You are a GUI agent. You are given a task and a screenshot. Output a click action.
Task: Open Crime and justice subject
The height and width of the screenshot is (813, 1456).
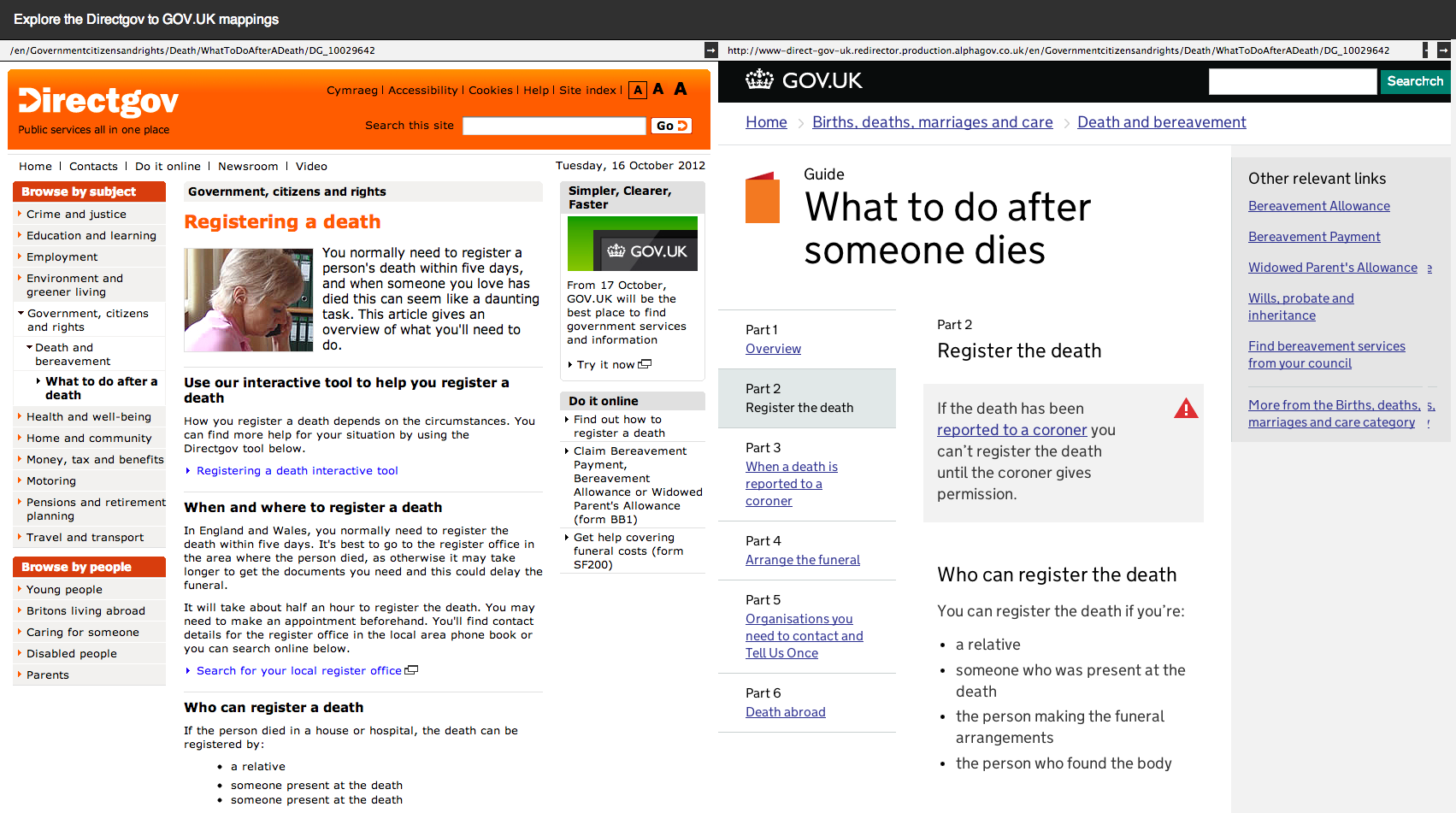pos(76,215)
